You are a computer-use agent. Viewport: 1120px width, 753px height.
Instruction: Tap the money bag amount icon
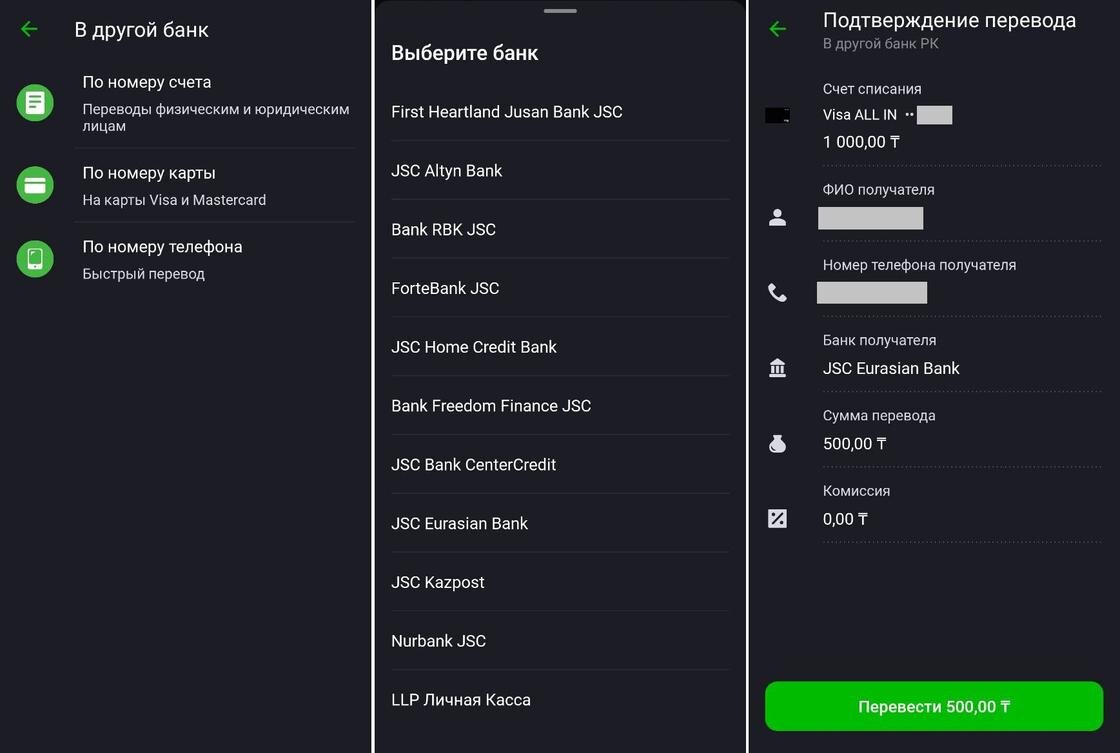click(x=777, y=444)
